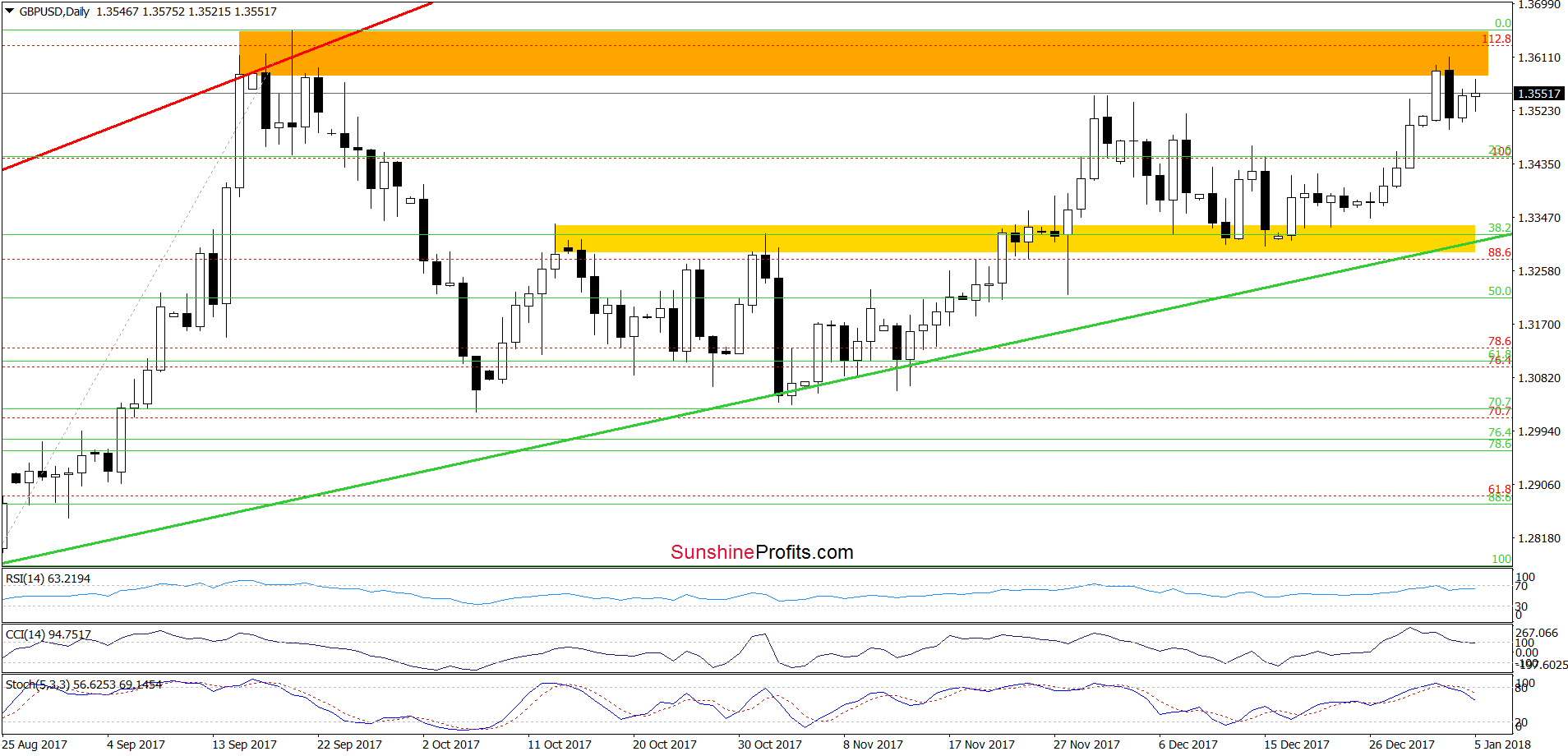Select the yellow support zone rectangle

pos(1015,238)
